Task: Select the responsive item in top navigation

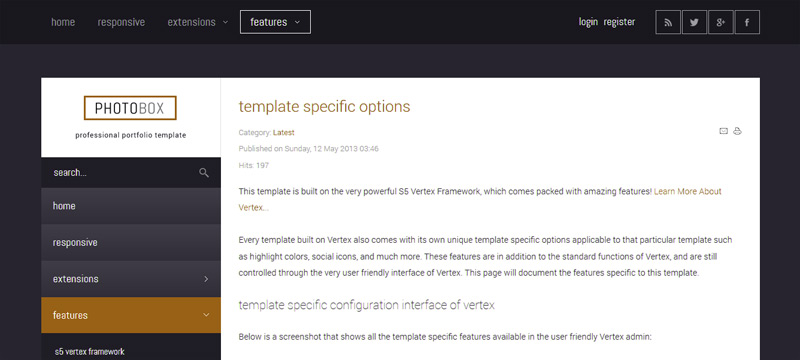Action: (121, 22)
